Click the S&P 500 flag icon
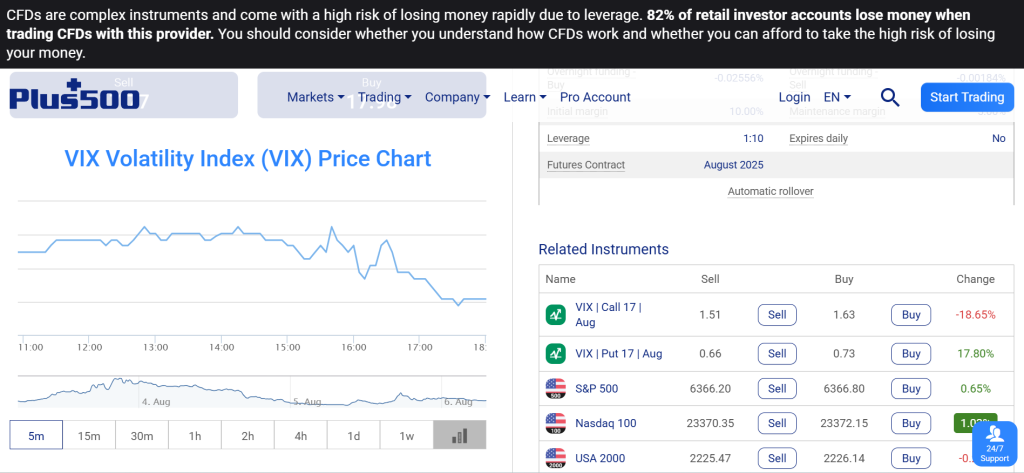The image size is (1024, 473). (x=555, y=389)
